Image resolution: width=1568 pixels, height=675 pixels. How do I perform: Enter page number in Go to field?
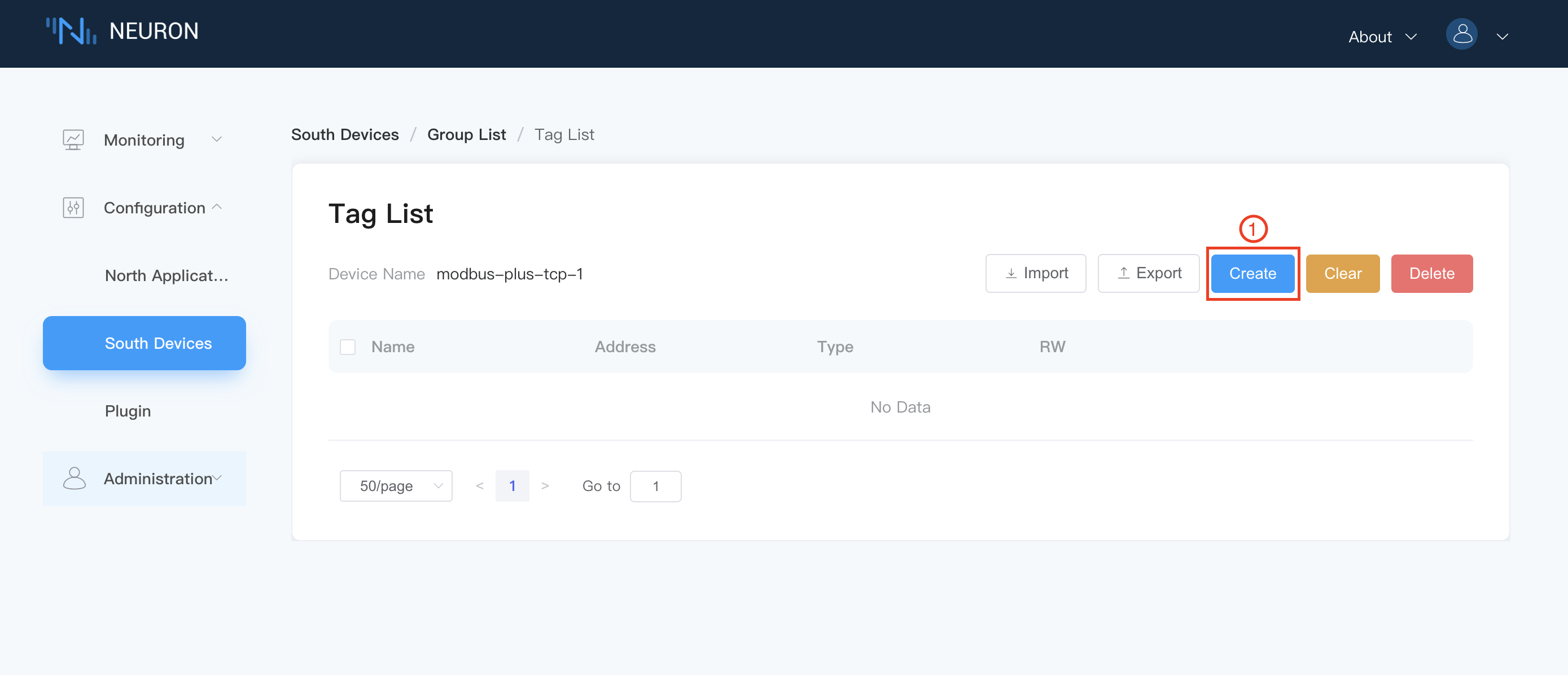point(656,486)
